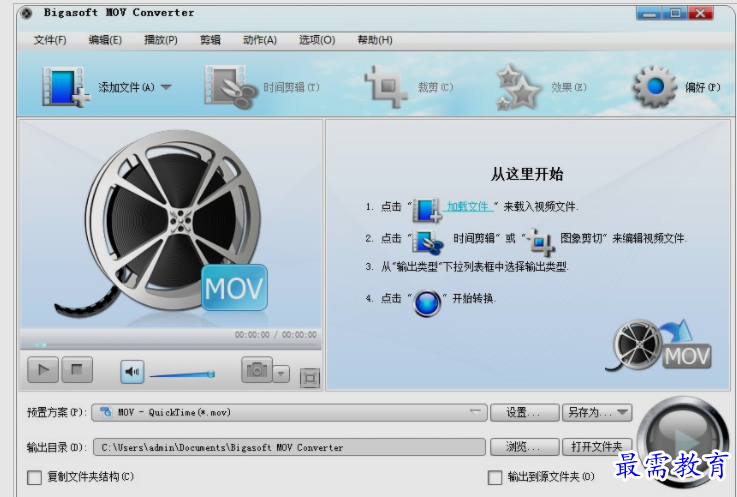The height and width of the screenshot is (497, 737).
Task: Mute audio with the speaker icon
Action: pos(132,372)
